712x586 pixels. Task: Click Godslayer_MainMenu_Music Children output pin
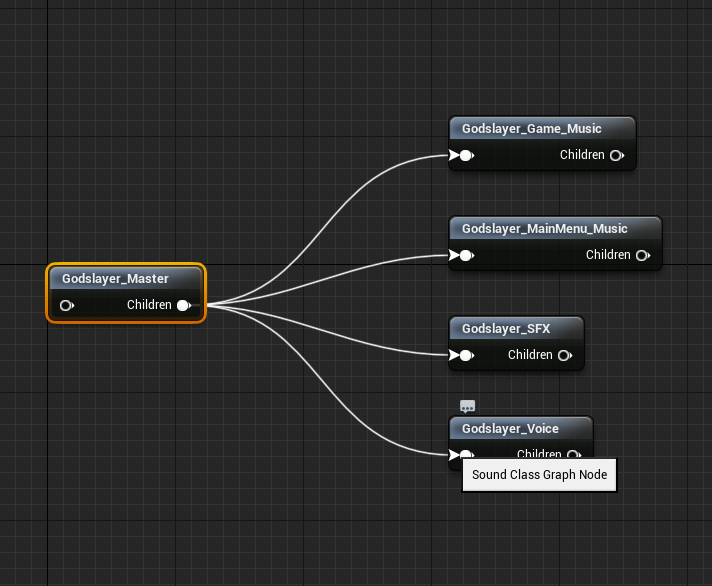tap(643, 256)
